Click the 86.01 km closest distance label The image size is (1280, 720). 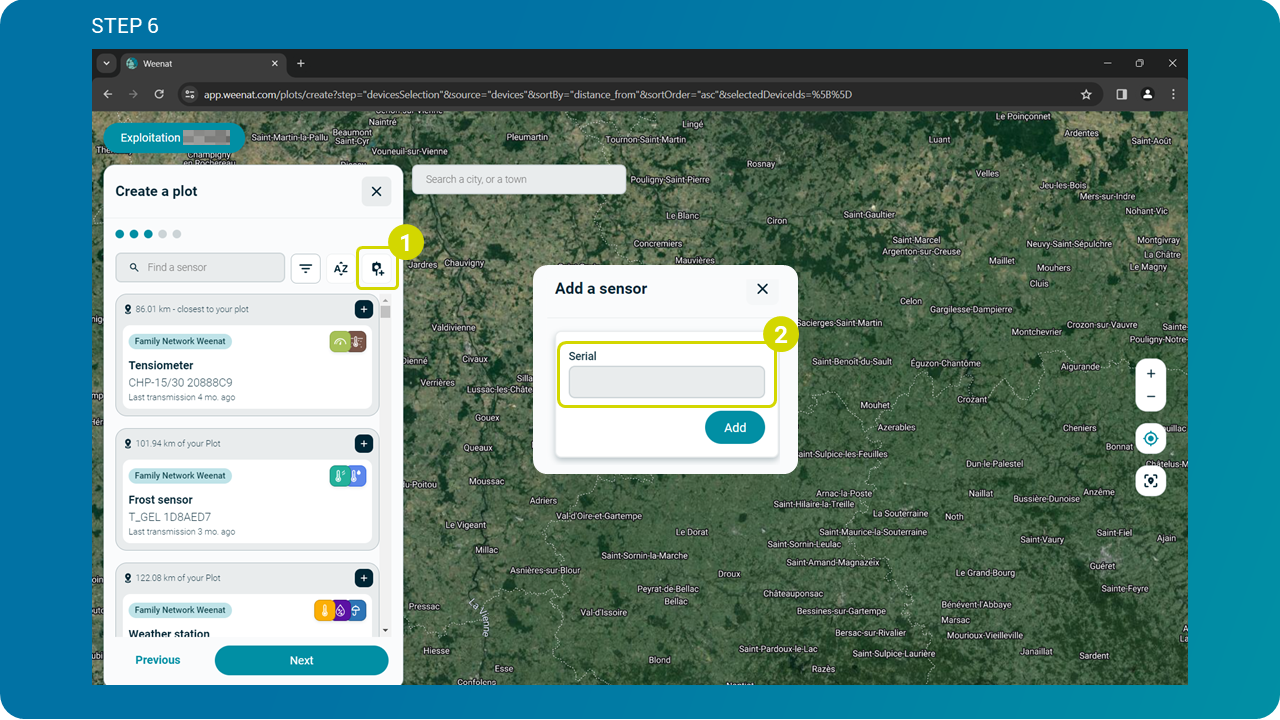pyautogui.click(x=192, y=309)
